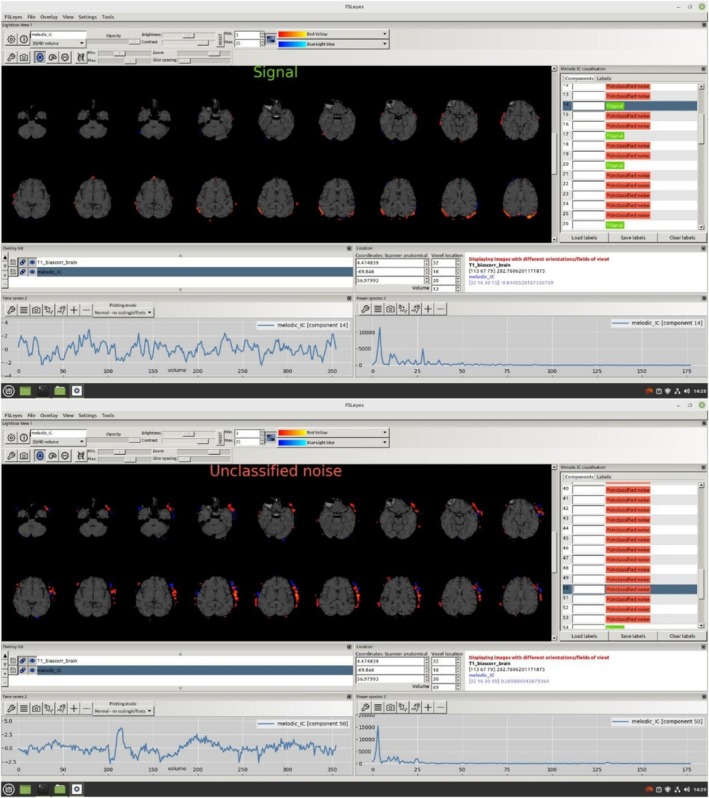Open the plot list icon in the component 14 power spectra toolbar
709x798 pixels.
(378, 308)
